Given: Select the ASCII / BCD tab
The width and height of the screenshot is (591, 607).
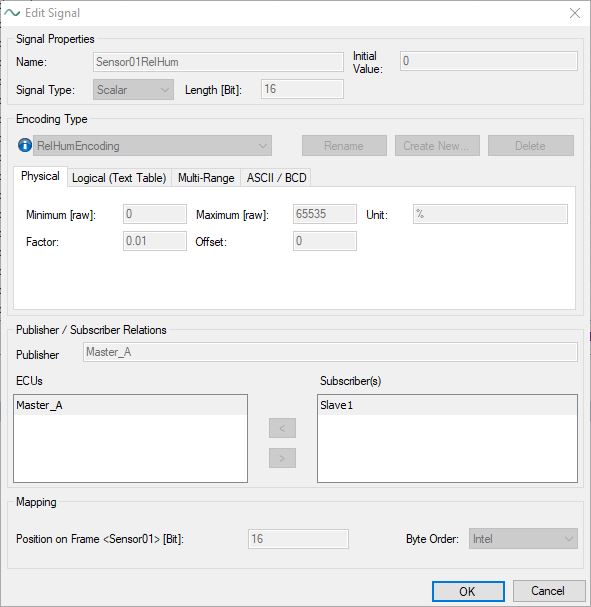Looking at the screenshot, I should pos(276,178).
